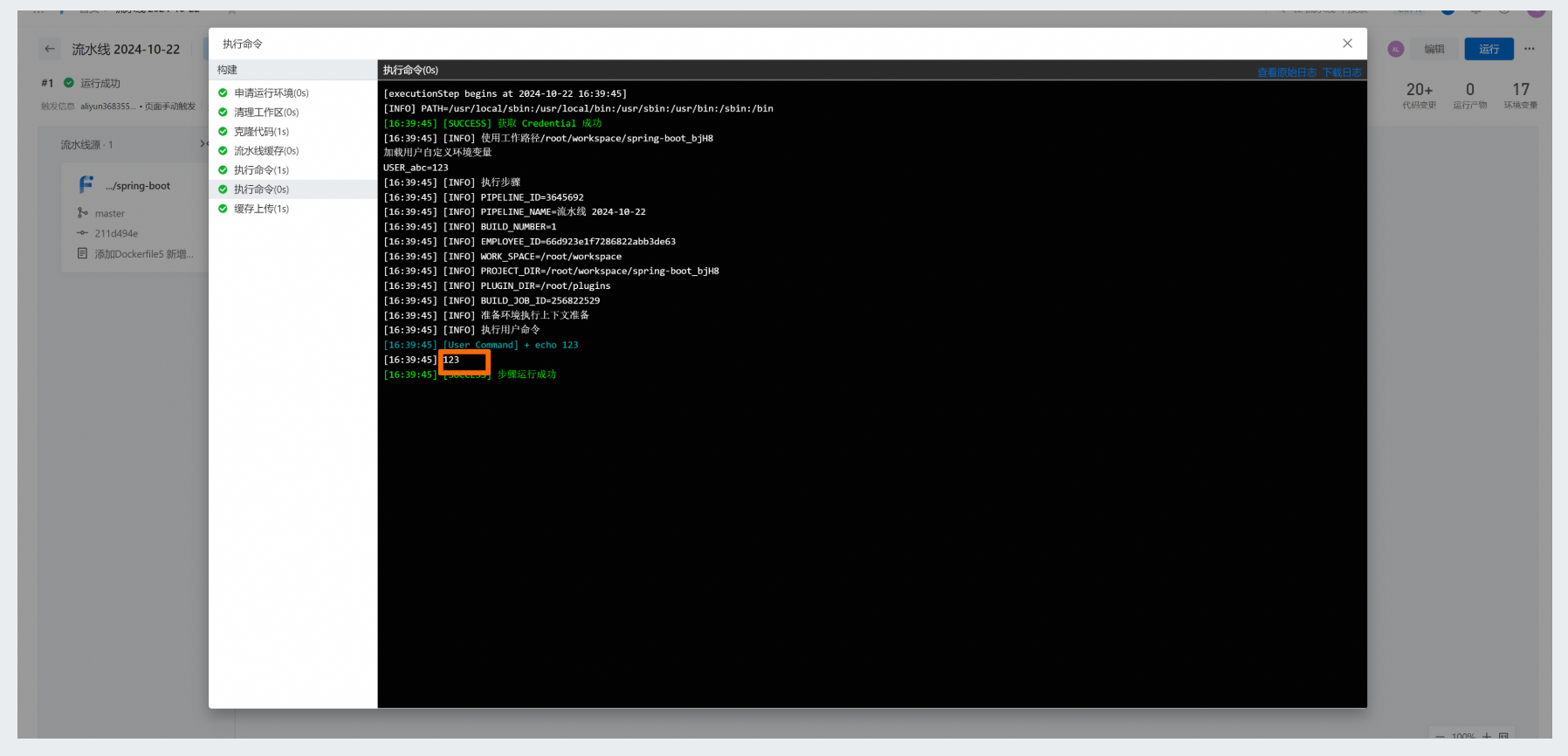Click the green check icon of 流水线缓存(0s)
This screenshot has height=756, width=1568.
(223, 150)
